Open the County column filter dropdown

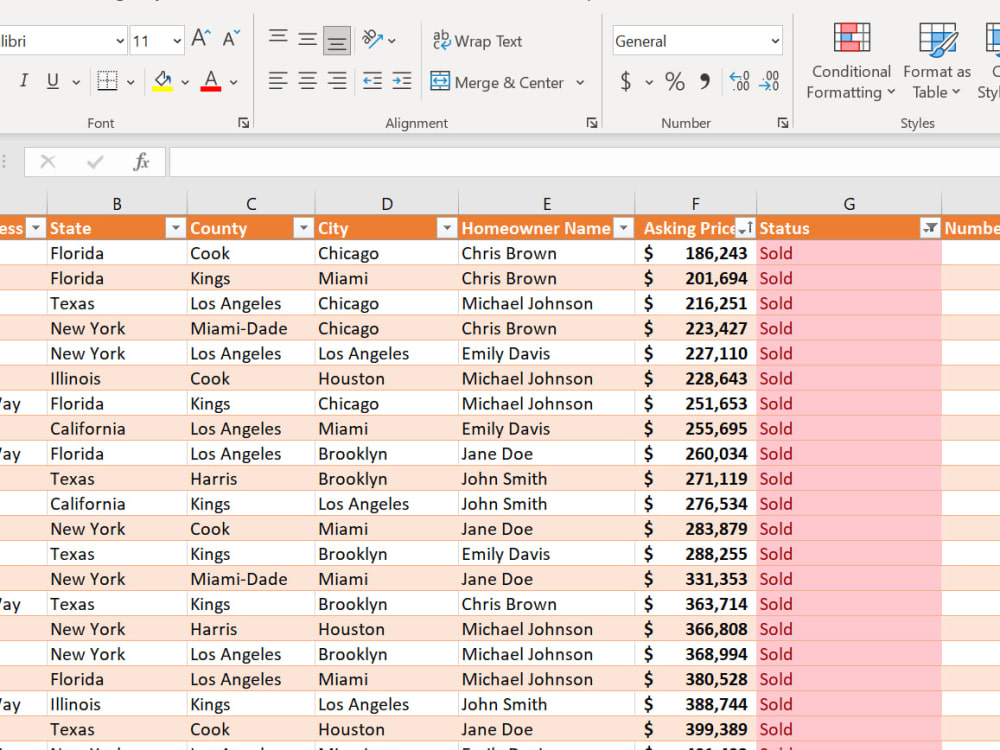coord(303,228)
